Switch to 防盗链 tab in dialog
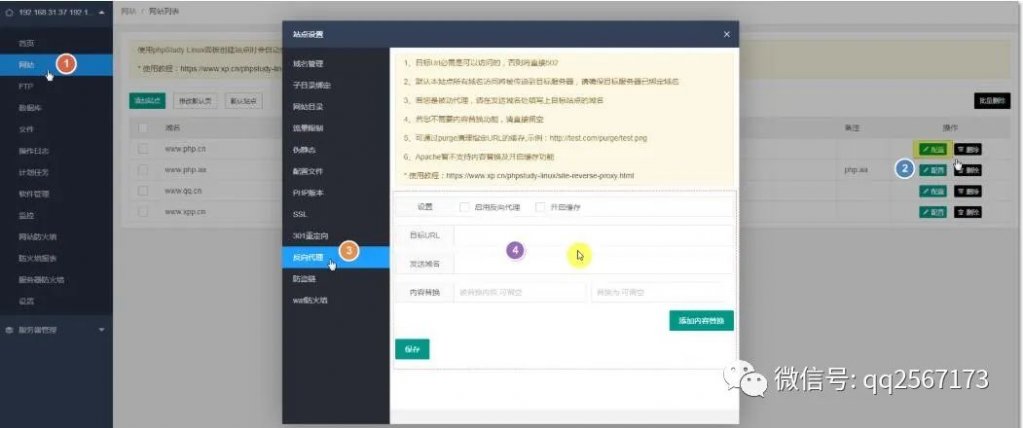Image resolution: width=1023 pixels, height=428 pixels. (304, 279)
